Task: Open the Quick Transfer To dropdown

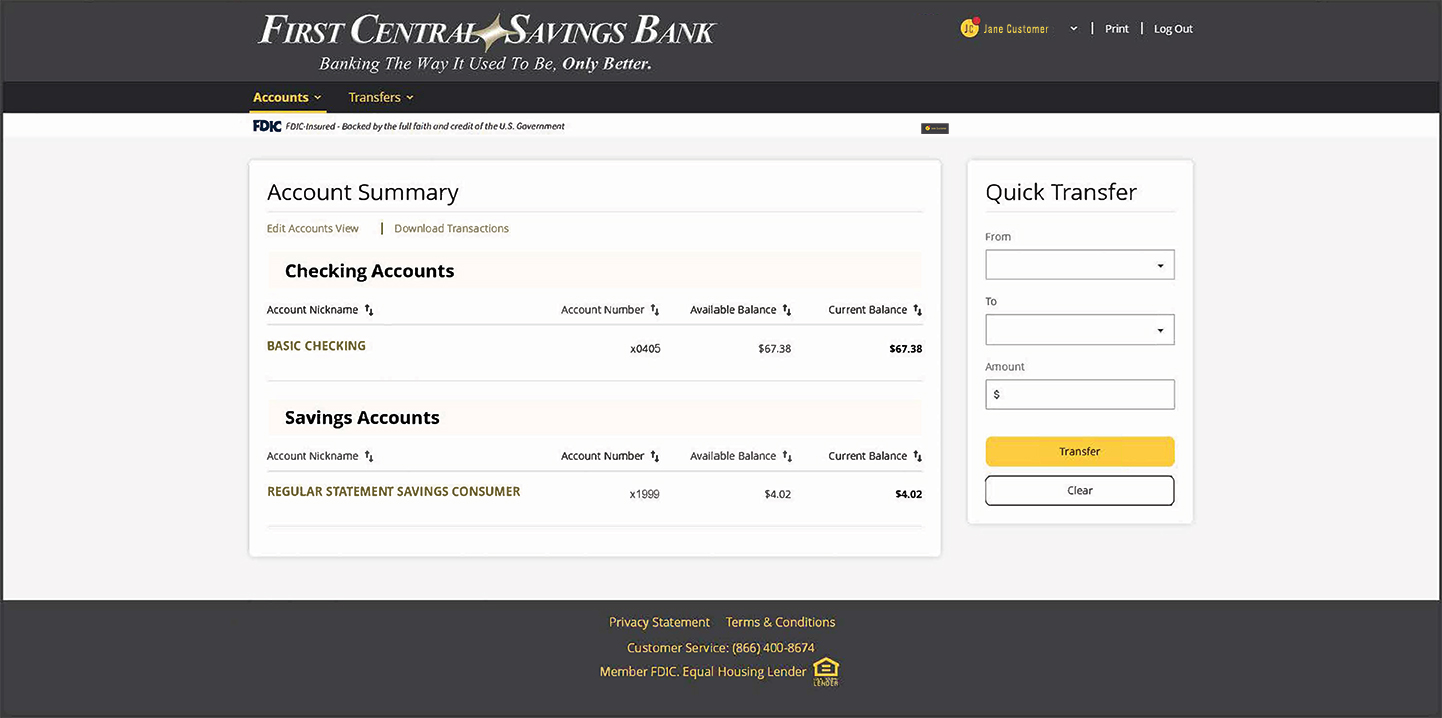Action: tap(1079, 330)
